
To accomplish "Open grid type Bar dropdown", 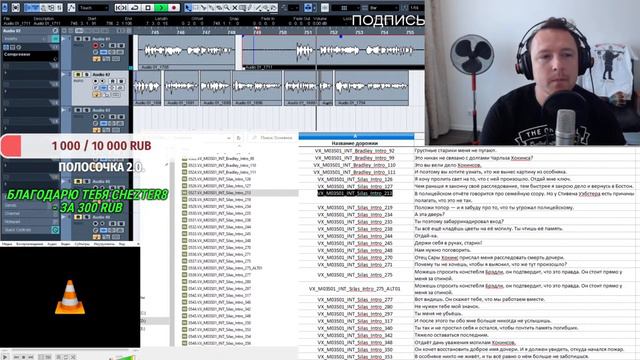I will click(383, 8).
